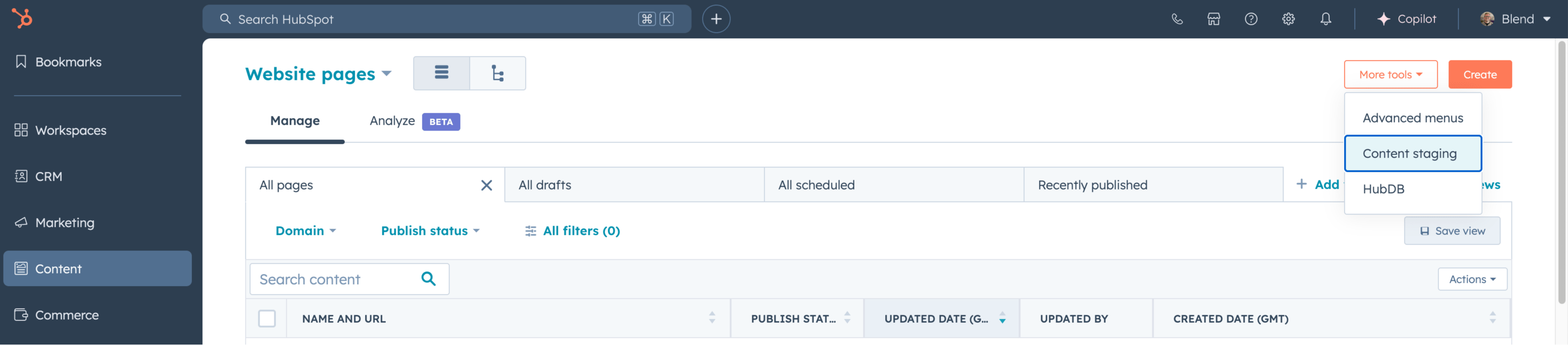The height and width of the screenshot is (345, 1568).
Task: Launch Copilot from the top bar
Action: point(1407,19)
